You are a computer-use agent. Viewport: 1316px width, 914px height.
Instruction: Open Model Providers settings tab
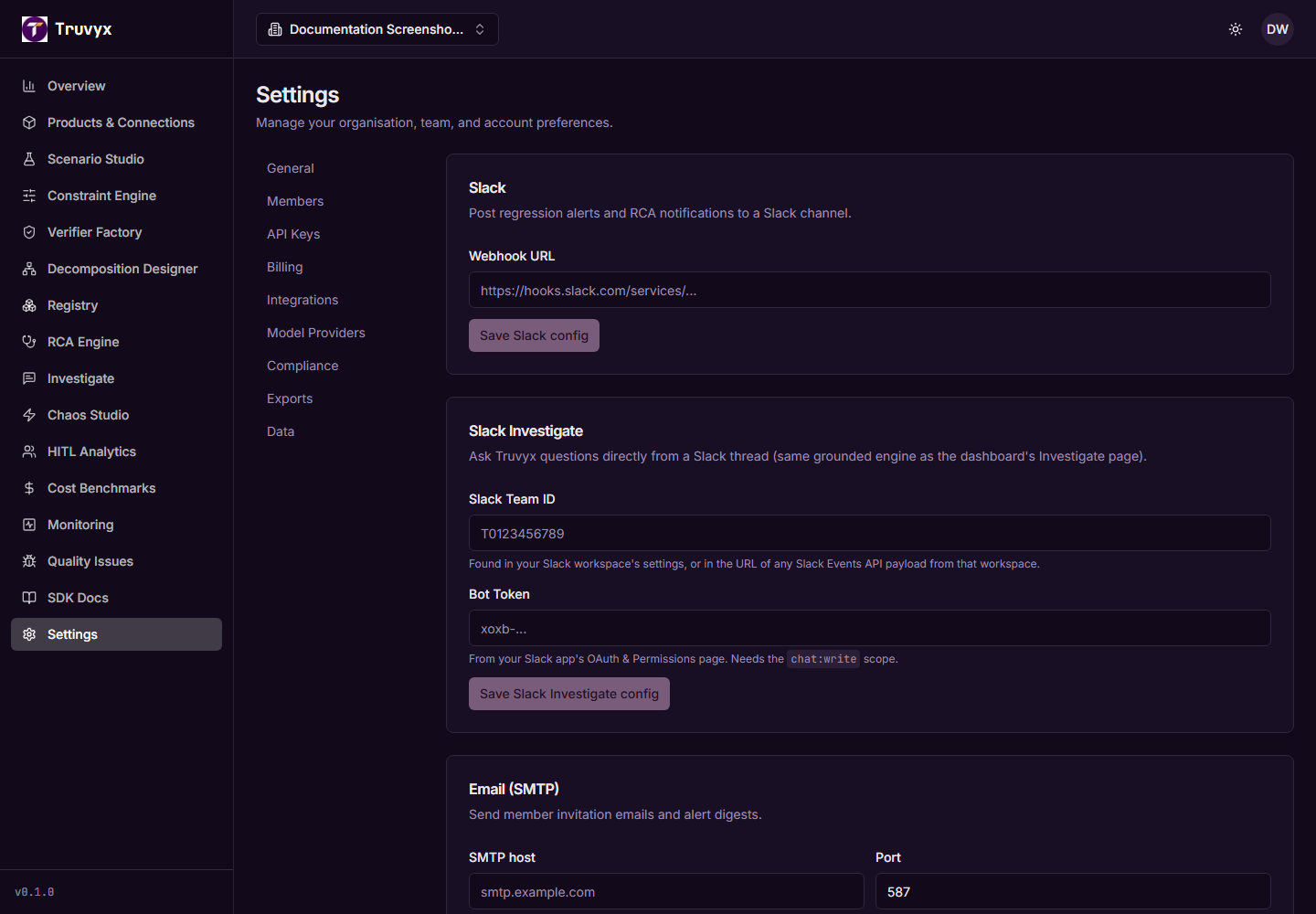click(x=316, y=333)
